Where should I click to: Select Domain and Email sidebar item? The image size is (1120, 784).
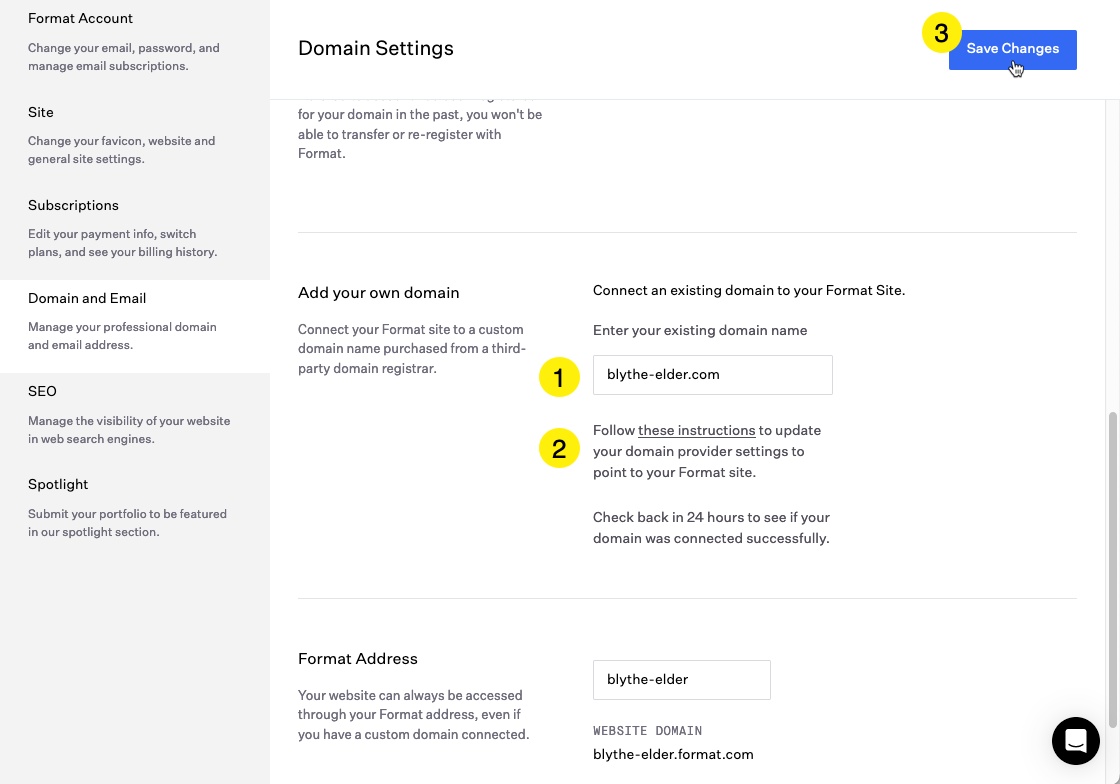tap(87, 298)
